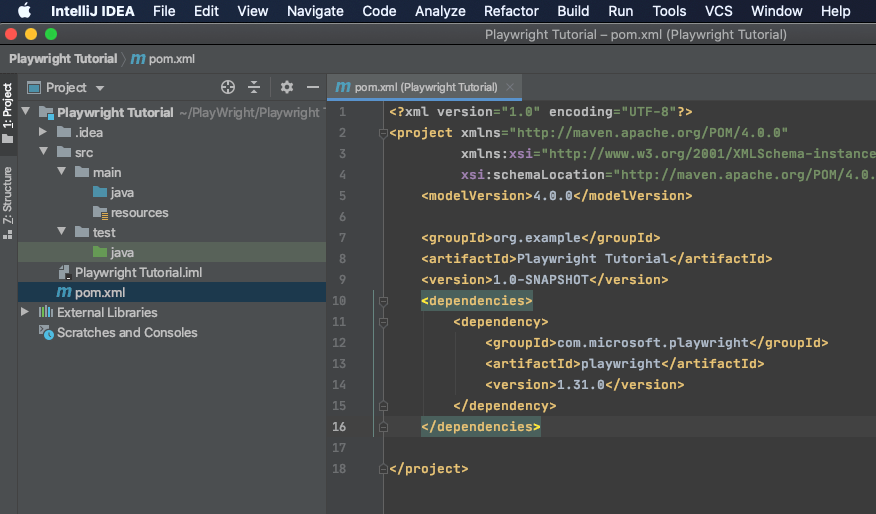876x514 pixels.
Task: Click the Maven icon on pom.xml editor tab
Action: point(342,87)
